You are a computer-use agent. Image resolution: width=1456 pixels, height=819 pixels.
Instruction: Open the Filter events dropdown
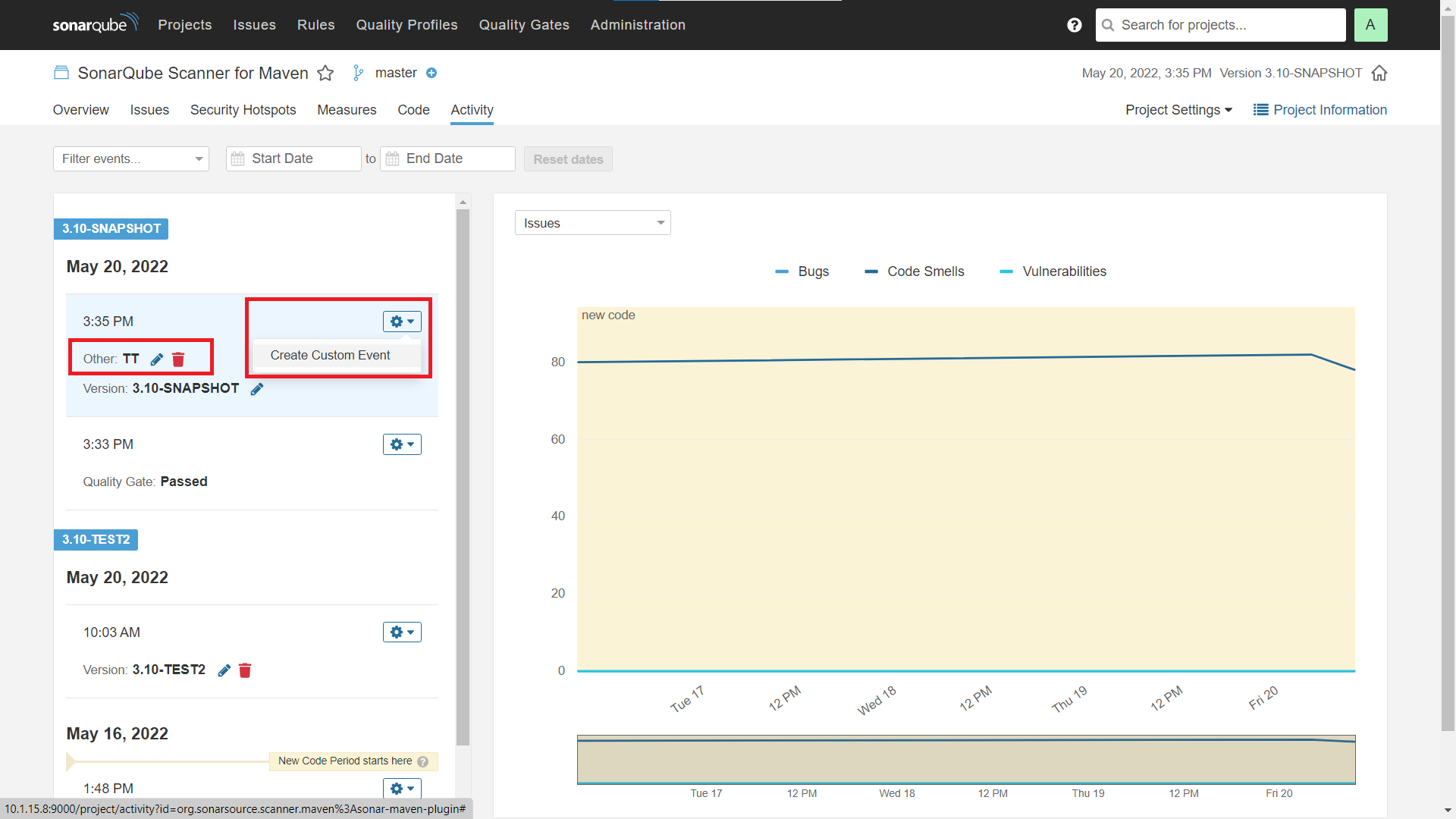pyautogui.click(x=131, y=158)
